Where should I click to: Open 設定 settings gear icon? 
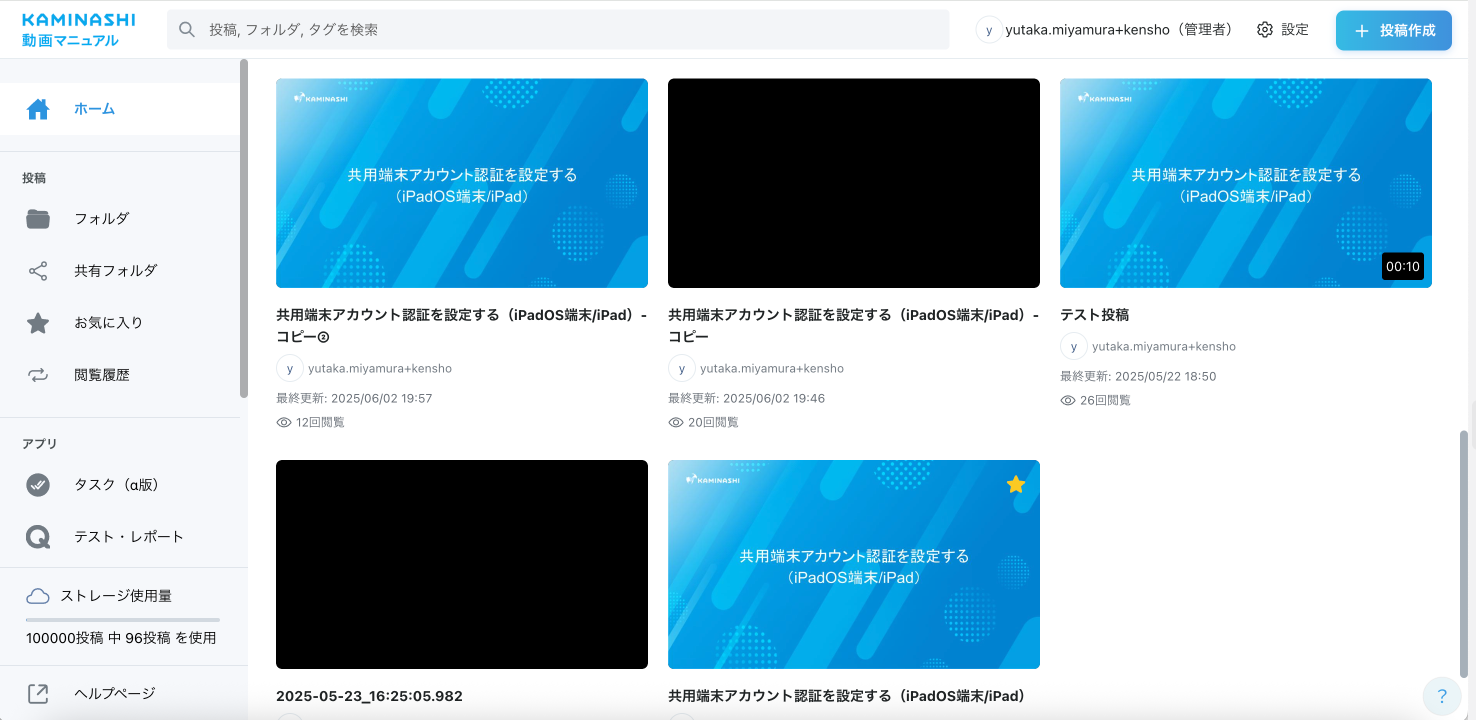click(x=1265, y=30)
